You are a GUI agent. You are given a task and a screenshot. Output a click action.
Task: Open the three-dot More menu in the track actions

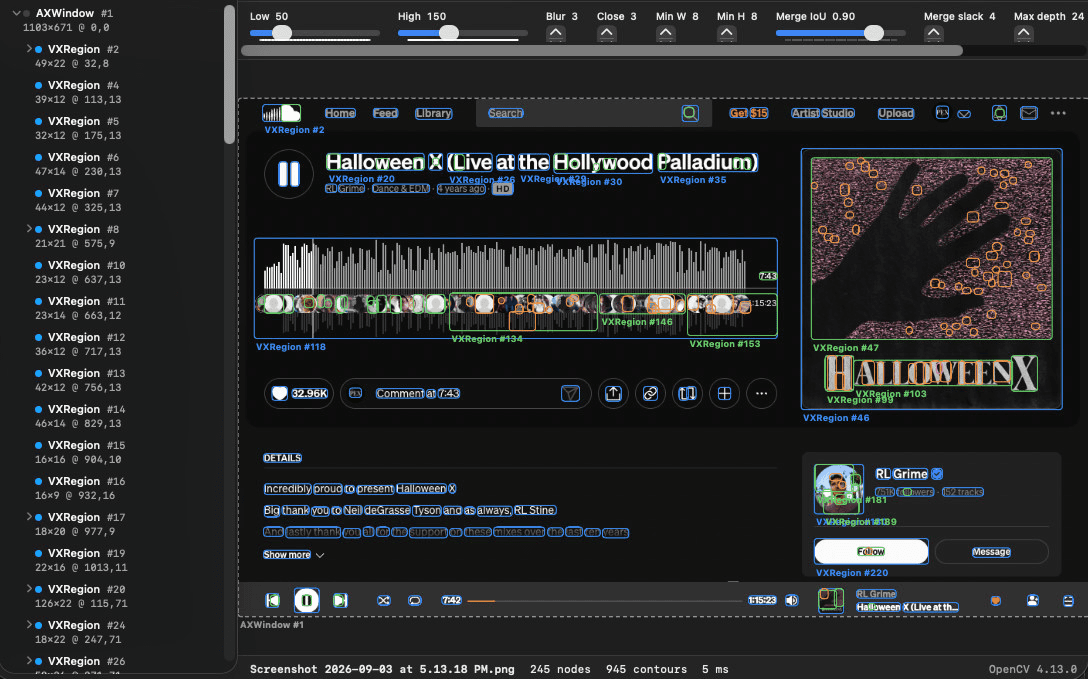tap(761, 393)
